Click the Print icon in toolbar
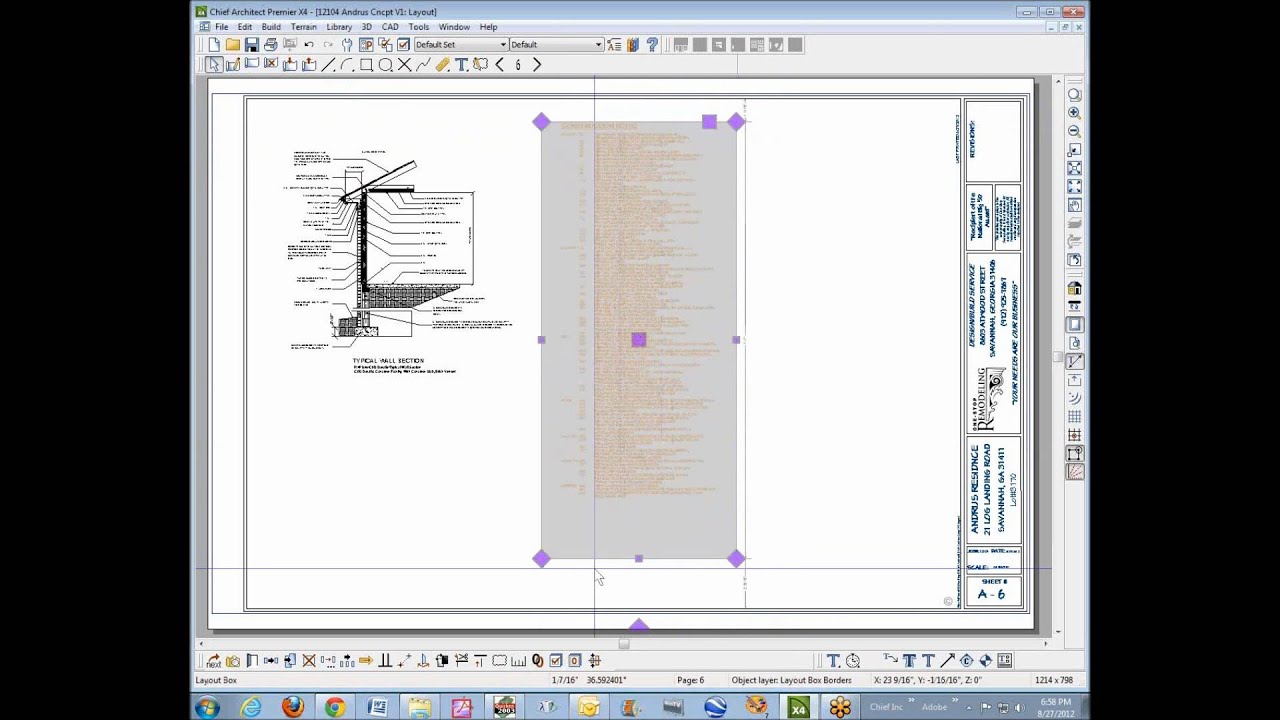Viewport: 1280px width, 720px height. [271, 45]
